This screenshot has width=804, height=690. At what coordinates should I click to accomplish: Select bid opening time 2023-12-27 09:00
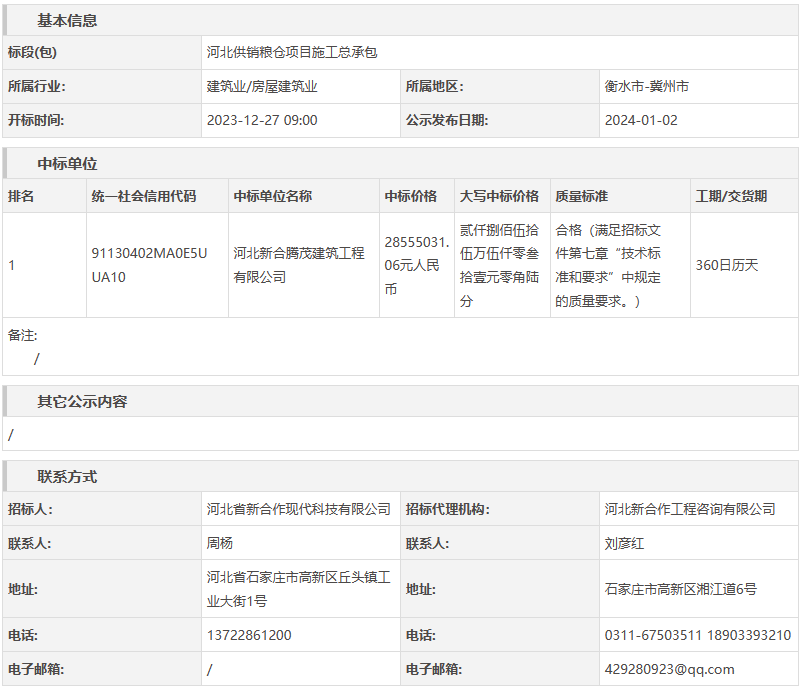pos(262,120)
